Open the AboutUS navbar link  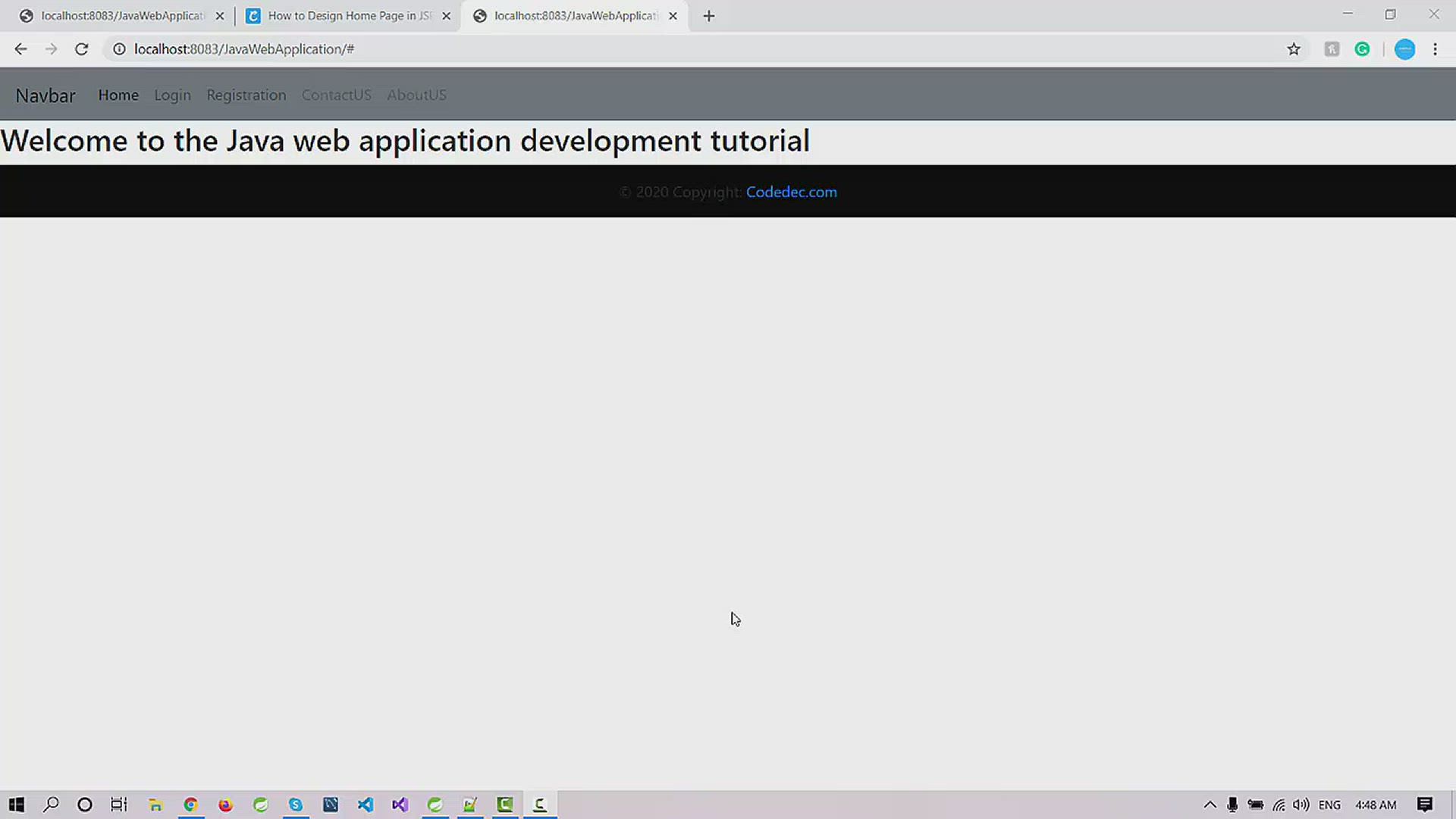(416, 96)
